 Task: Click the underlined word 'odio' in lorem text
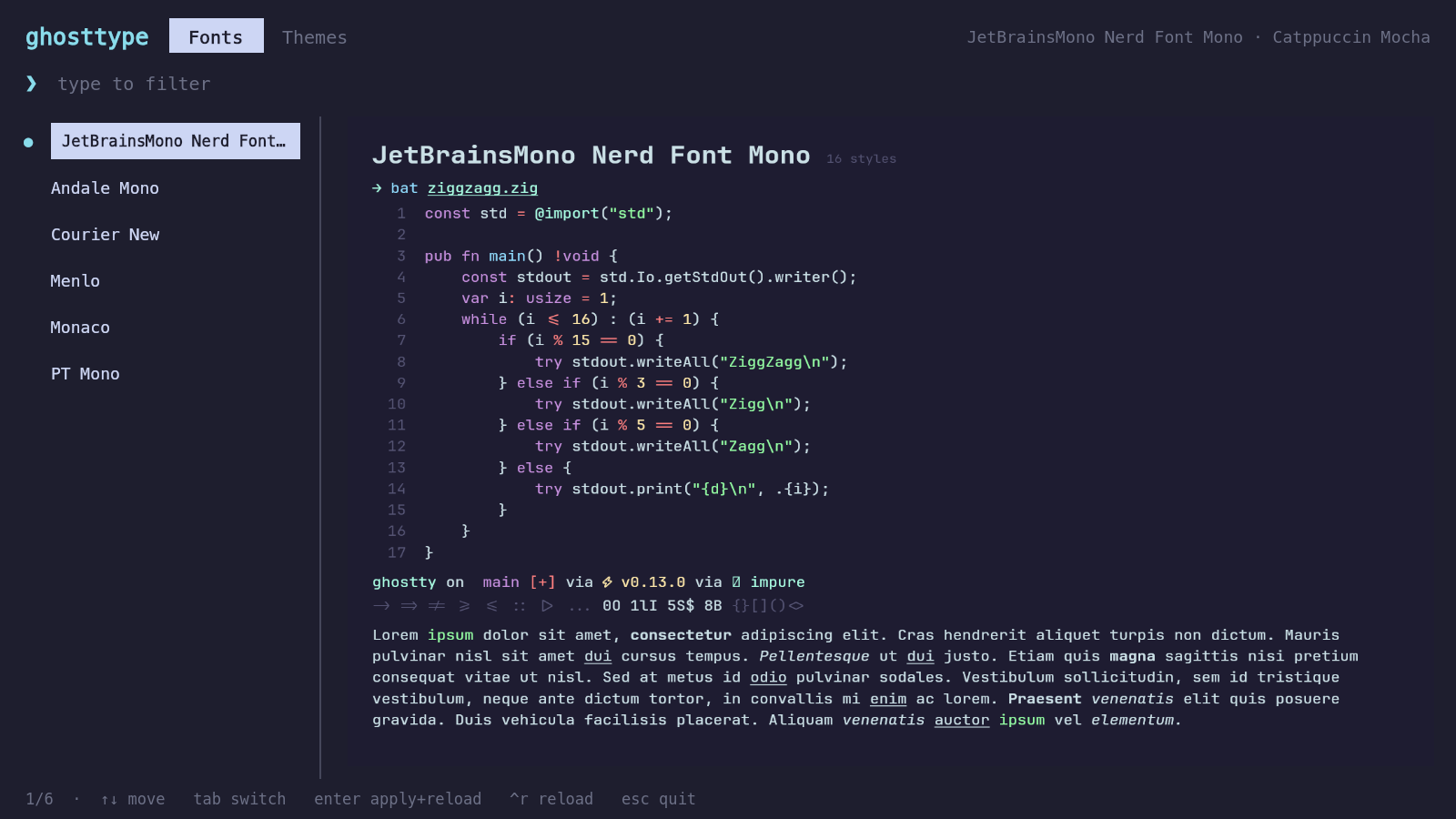[x=768, y=677]
